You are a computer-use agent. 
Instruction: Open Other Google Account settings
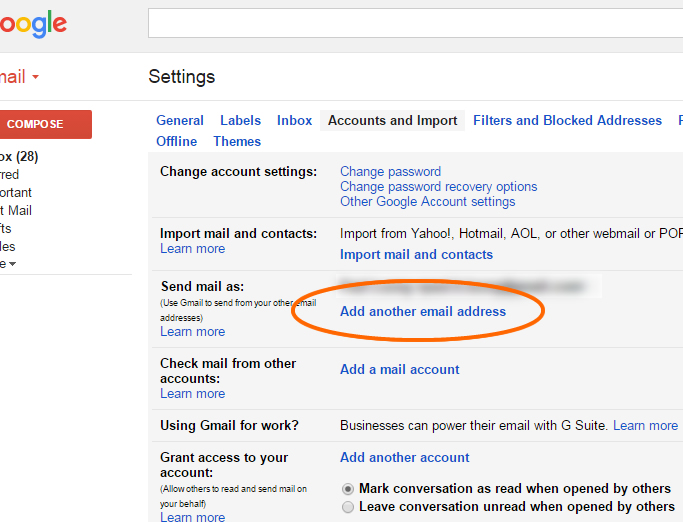[x=428, y=201]
